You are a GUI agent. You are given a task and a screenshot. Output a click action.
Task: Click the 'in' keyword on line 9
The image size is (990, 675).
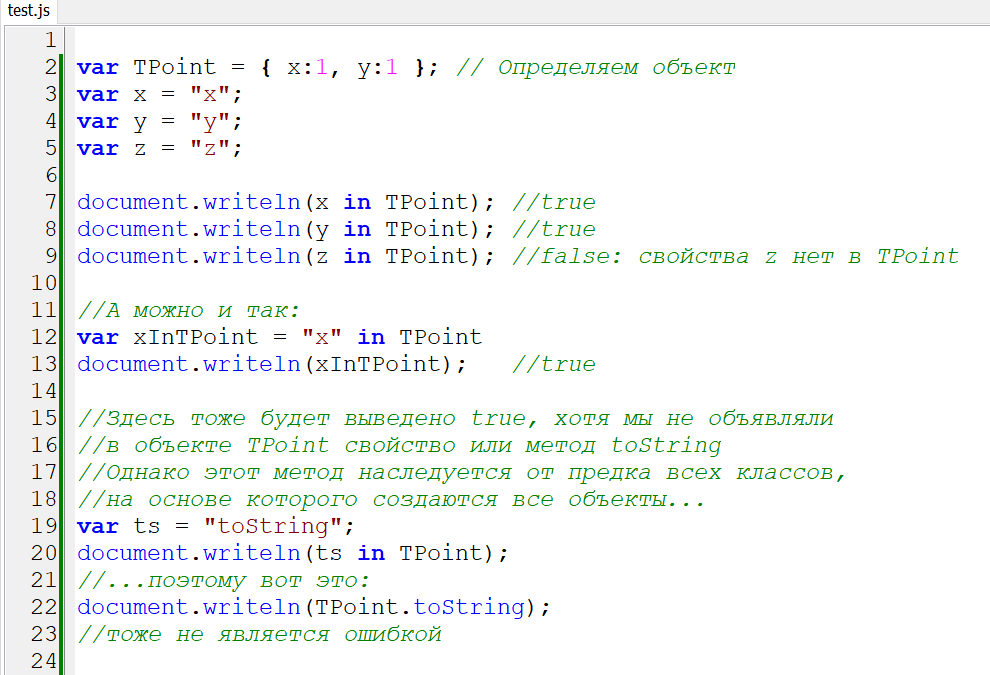pos(357,256)
